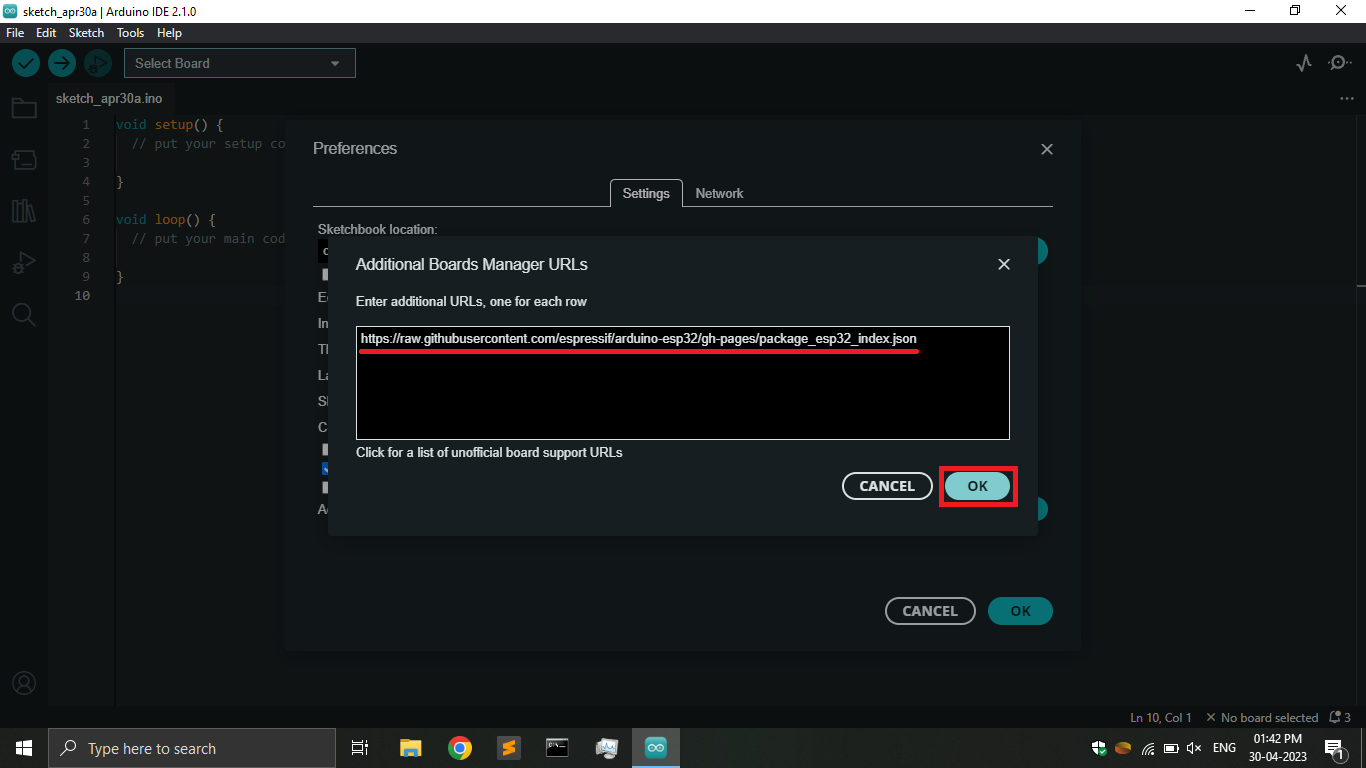Open the Sketchbook sidebar panel

[24, 107]
